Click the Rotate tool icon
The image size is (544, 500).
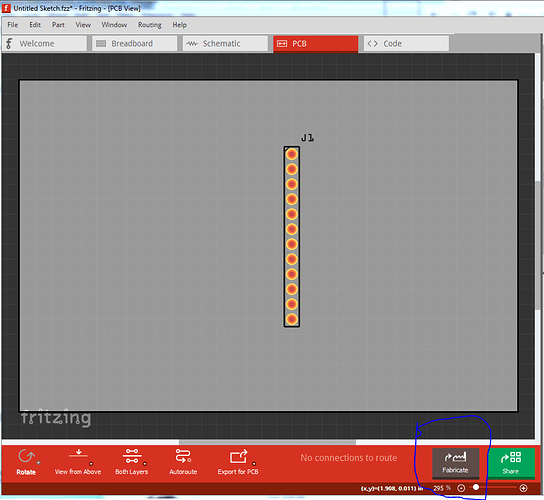point(26,457)
